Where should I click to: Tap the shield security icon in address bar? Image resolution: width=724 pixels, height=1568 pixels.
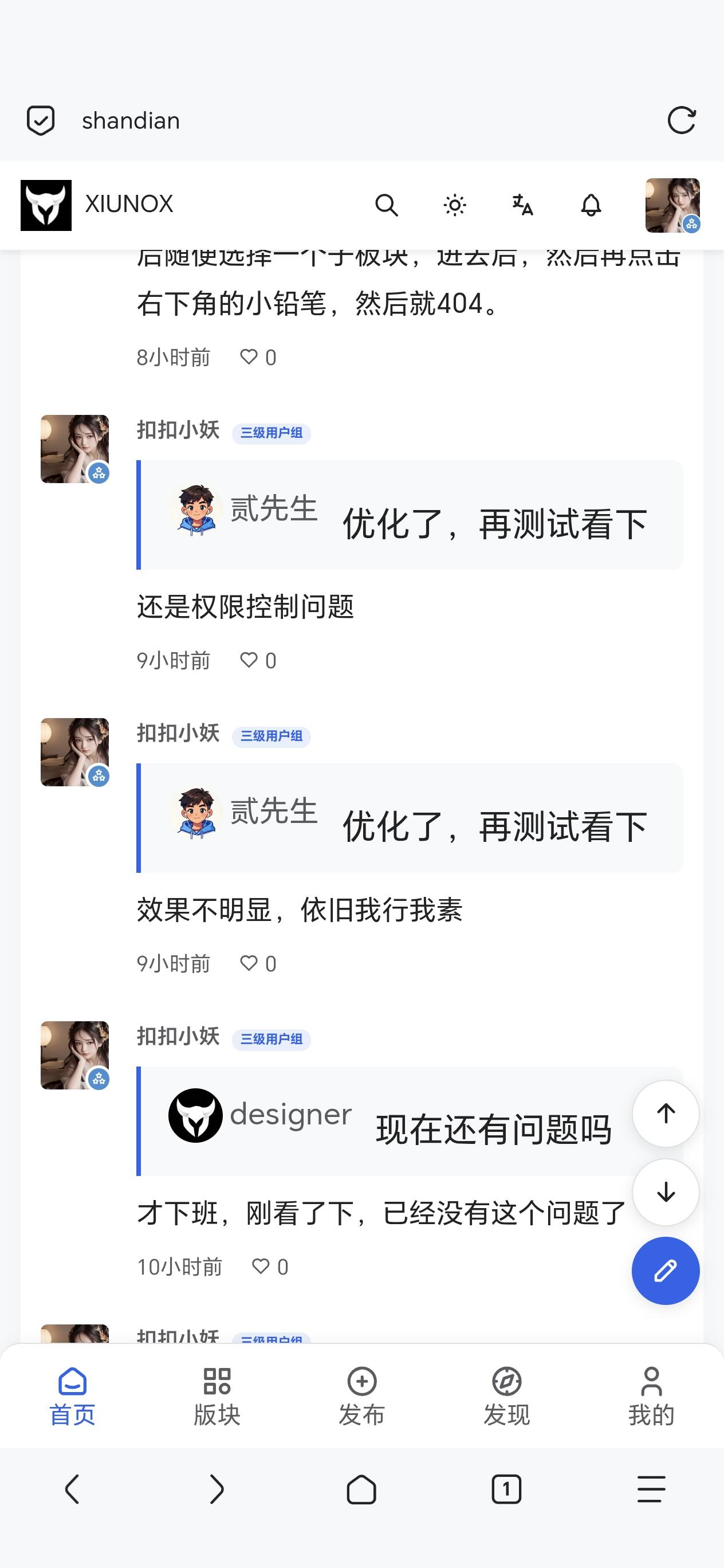[x=41, y=120]
